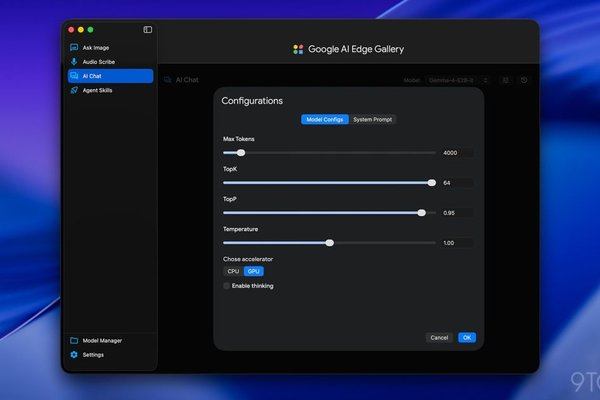Click the Configurations dialog title
Viewport: 600px width, 400px height.
[252, 101]
